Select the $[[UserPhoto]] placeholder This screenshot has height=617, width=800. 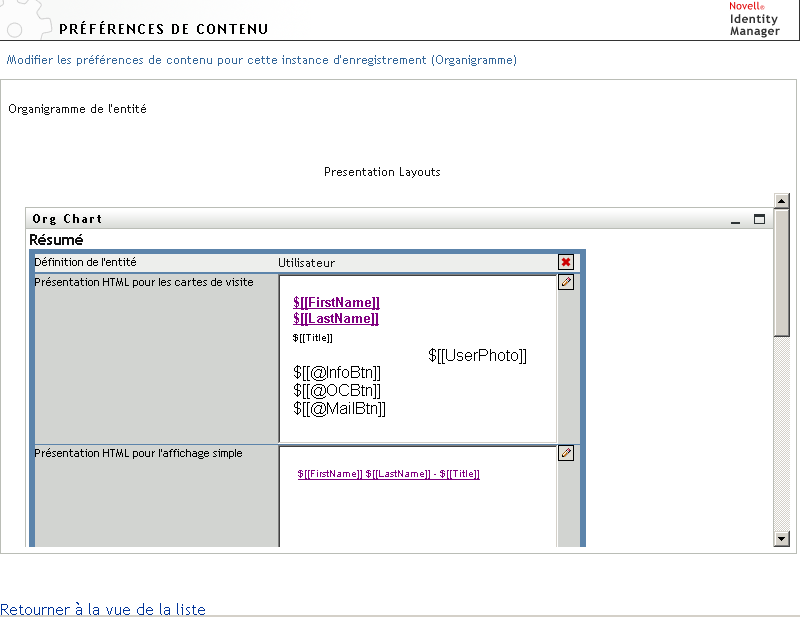pos(477,356)
